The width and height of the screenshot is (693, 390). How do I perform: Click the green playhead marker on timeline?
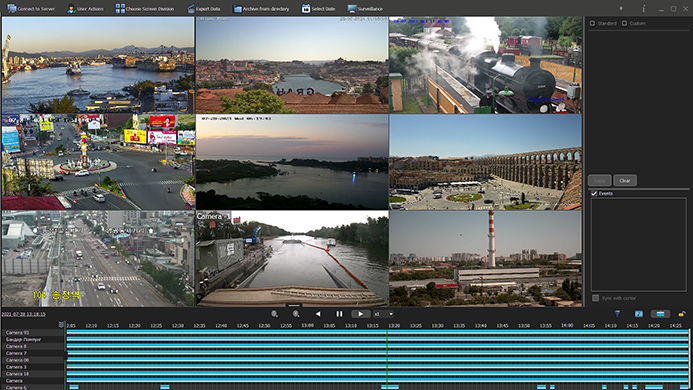(x=387, y=359)
